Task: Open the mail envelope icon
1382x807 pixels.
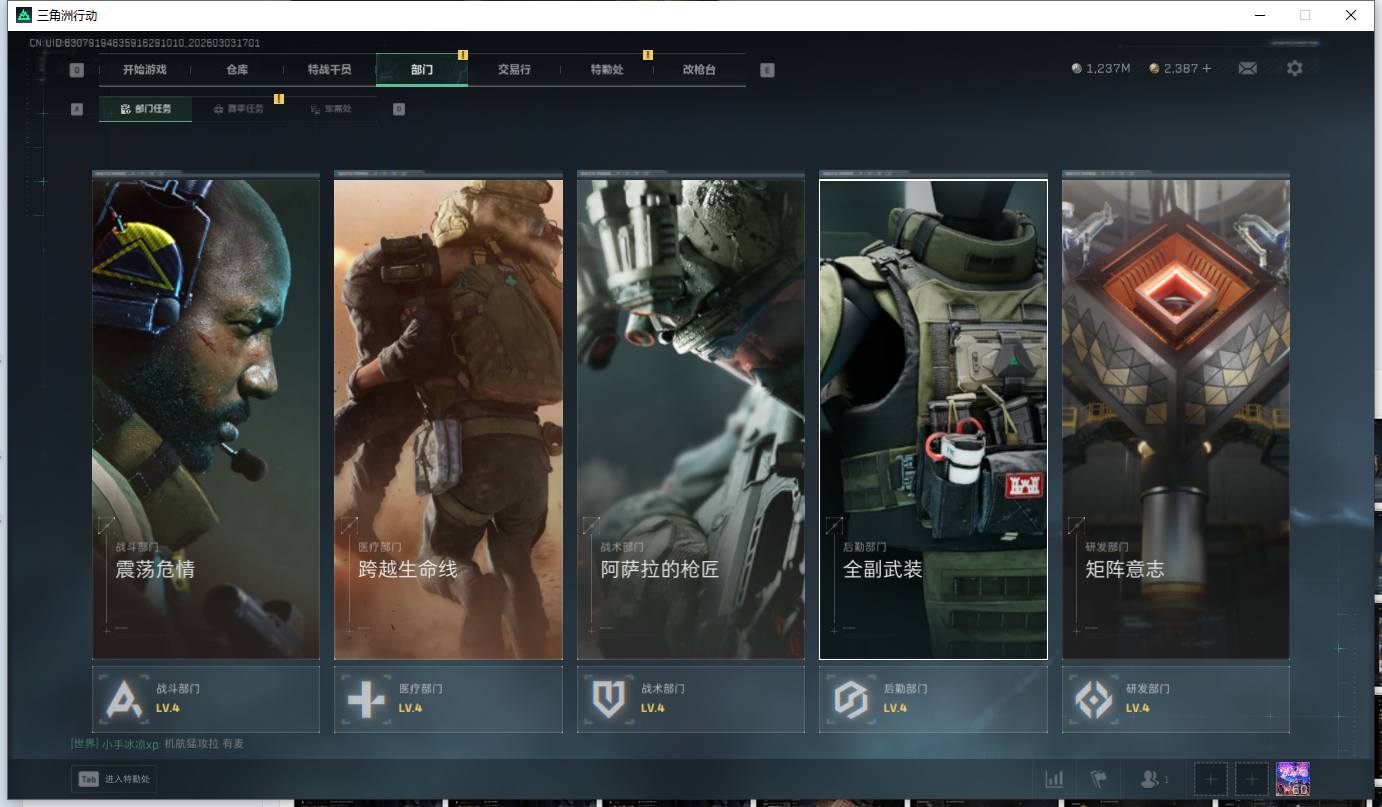Action: (1247, 68)
